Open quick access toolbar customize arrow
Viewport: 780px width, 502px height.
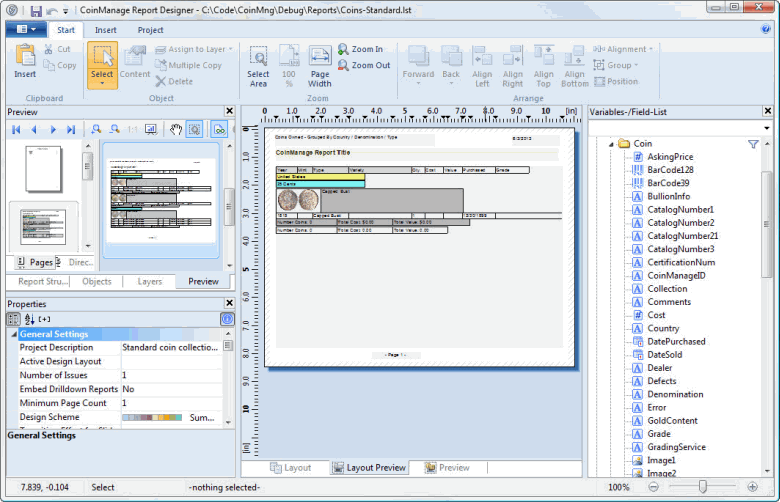point(65,11)
